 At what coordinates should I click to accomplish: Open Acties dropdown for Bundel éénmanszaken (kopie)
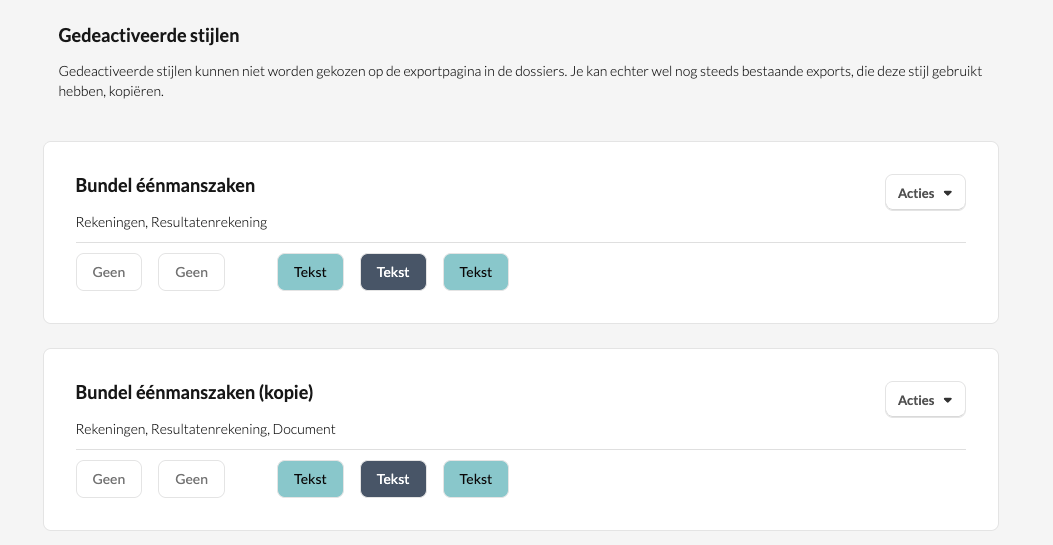(924, 400)
